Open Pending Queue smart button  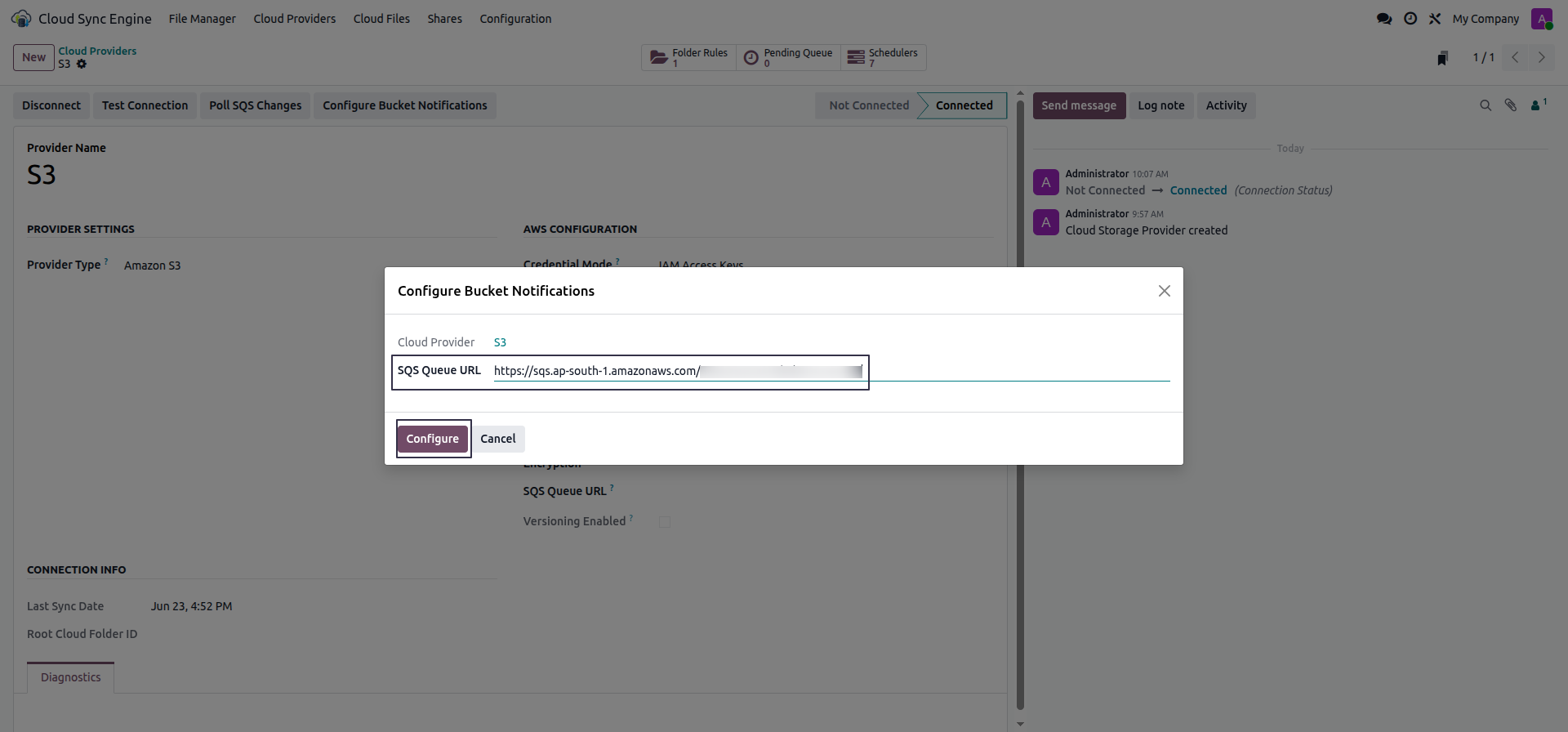(788, 57)
